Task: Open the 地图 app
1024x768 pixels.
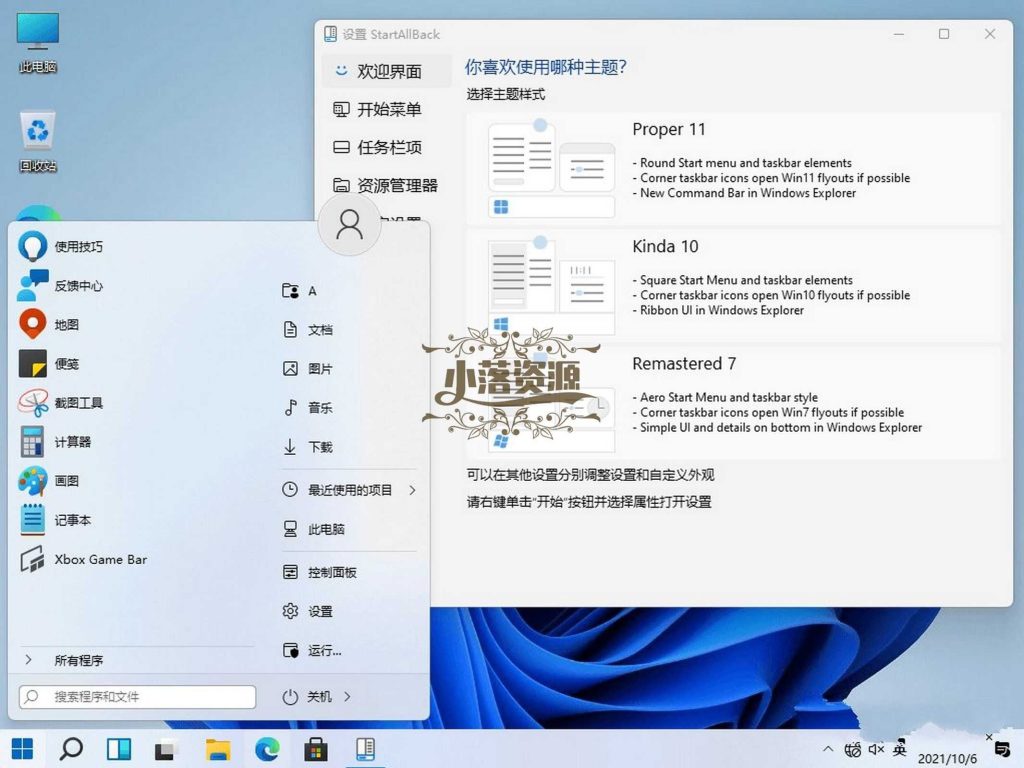Action: pyautogui.click(x=50, y=325)
